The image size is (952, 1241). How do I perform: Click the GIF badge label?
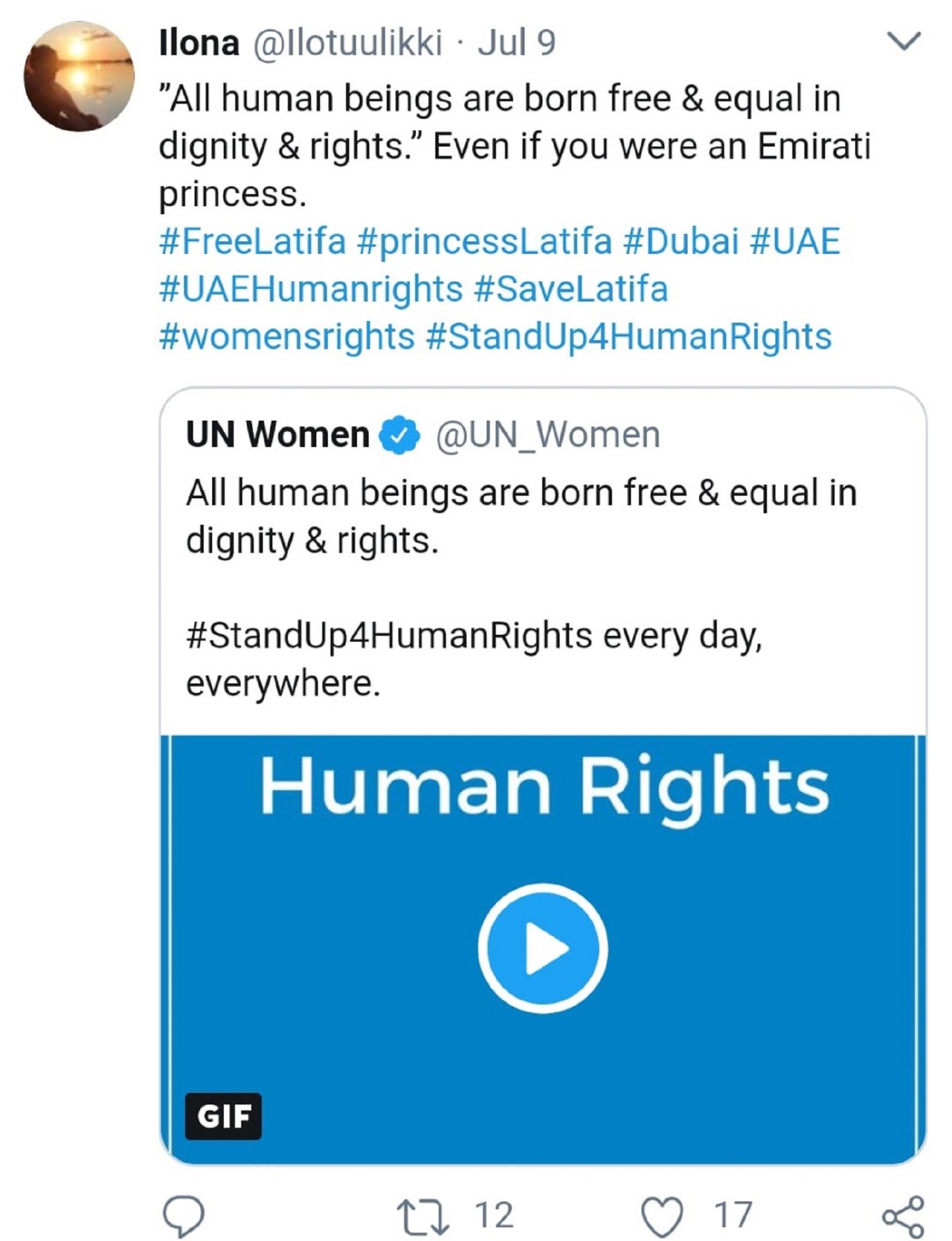[x=223, y=1116]
